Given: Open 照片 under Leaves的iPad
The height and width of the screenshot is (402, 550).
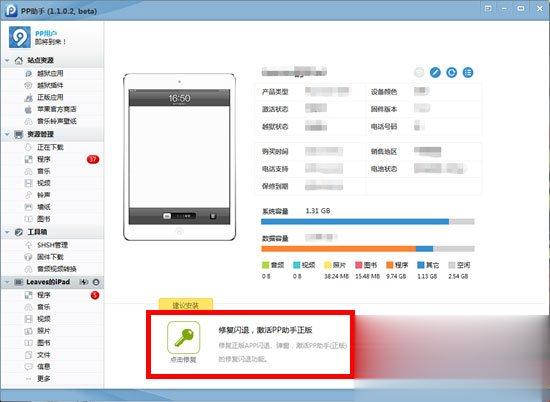Looking at the screenshot, I should [x=44, y=331].
